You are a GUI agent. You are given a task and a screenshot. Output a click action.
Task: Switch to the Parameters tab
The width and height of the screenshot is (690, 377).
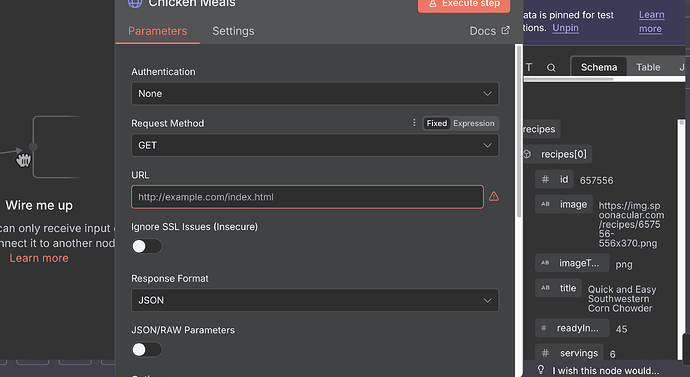[x=158, y=31]
